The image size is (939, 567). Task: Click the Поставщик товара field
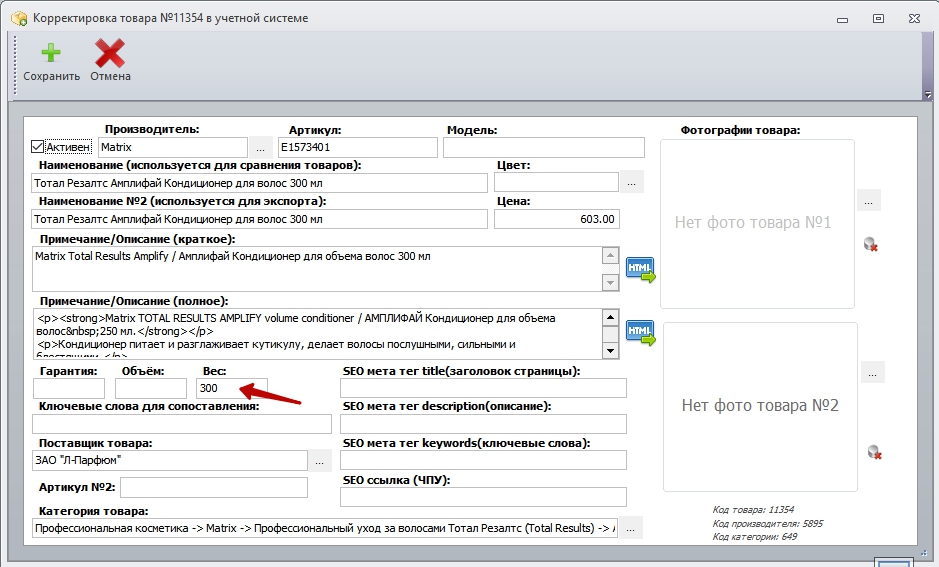click(169, 460)
